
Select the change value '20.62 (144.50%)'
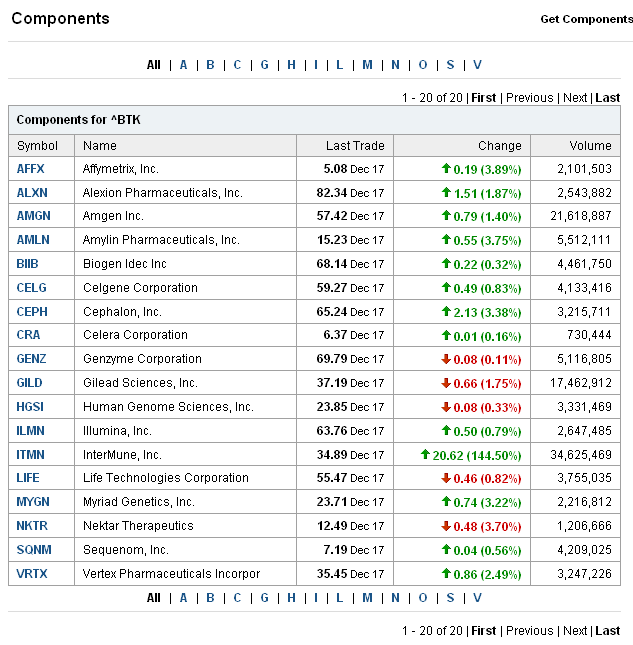click(477, 455)
